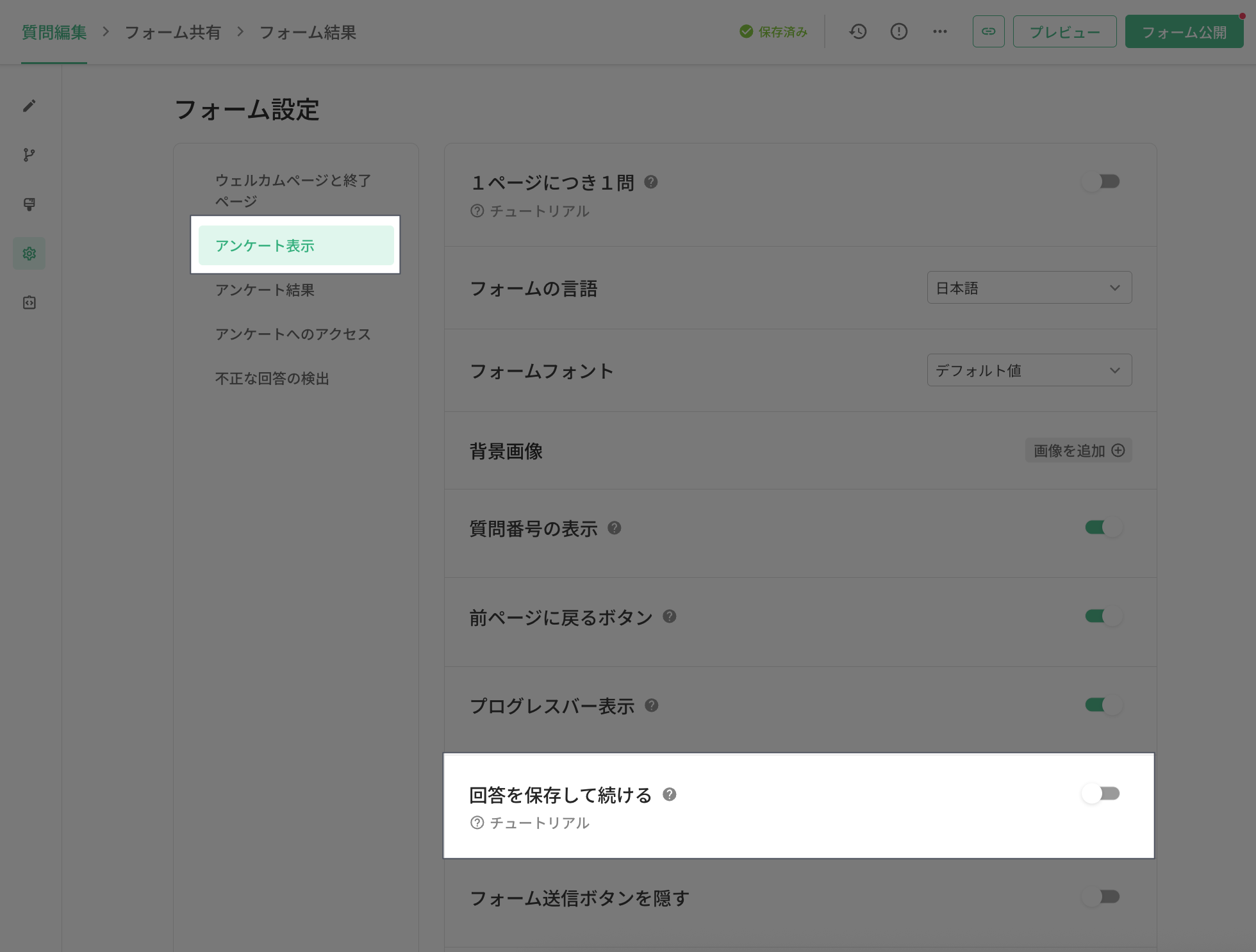Disable the 質問番号の表示 toggle
Image resolution: width=1256 pixels, height=952 pixels.
(1103, 527)
